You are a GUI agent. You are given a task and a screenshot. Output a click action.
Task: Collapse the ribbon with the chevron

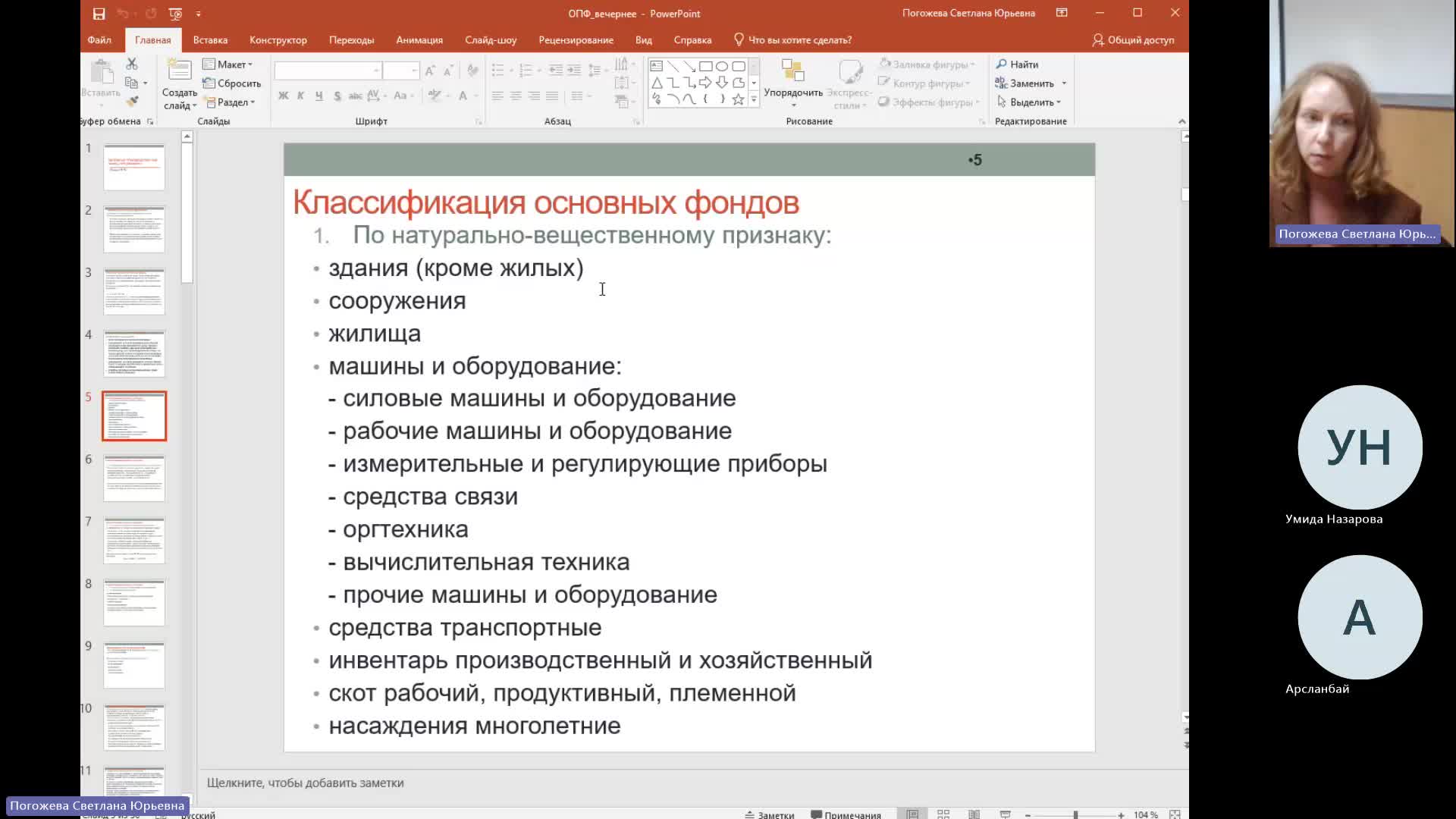point(1181,121)
